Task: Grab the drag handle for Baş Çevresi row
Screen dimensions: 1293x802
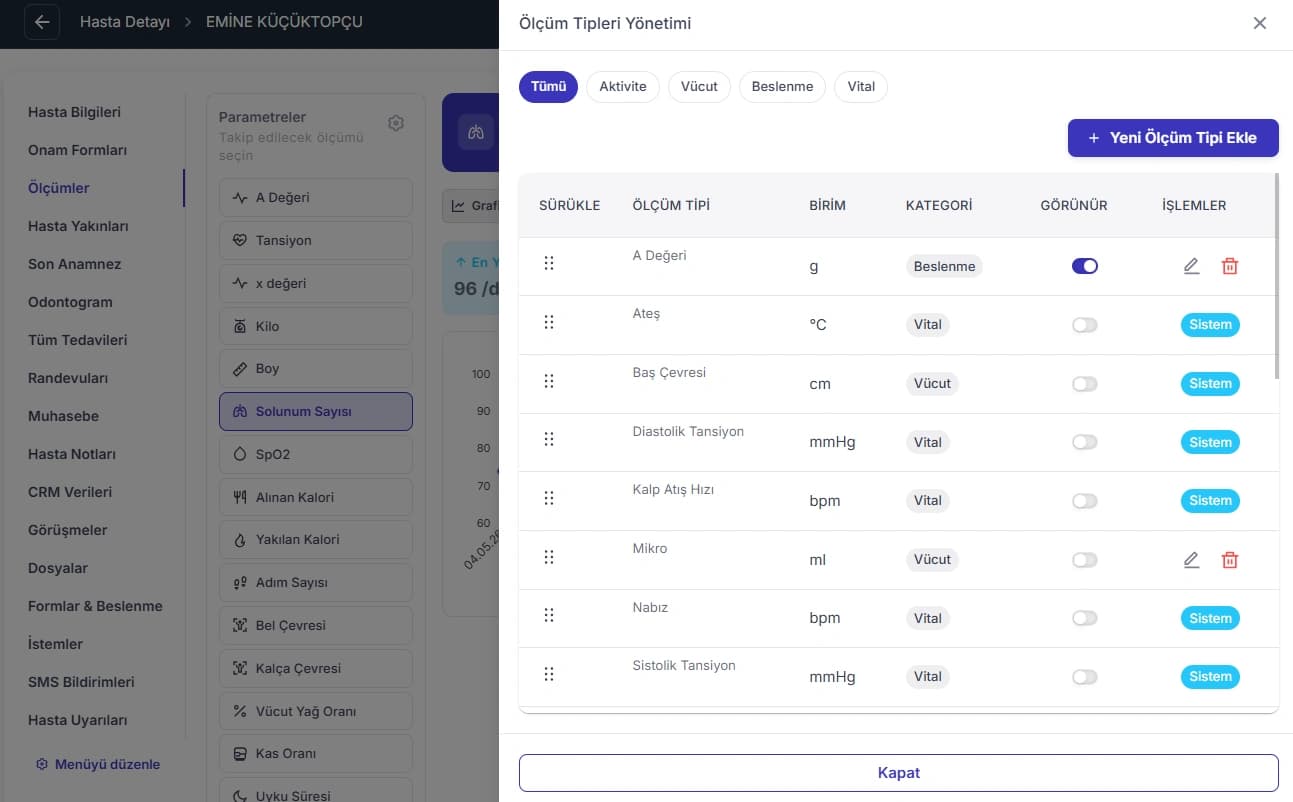Action: coord(549,381)
